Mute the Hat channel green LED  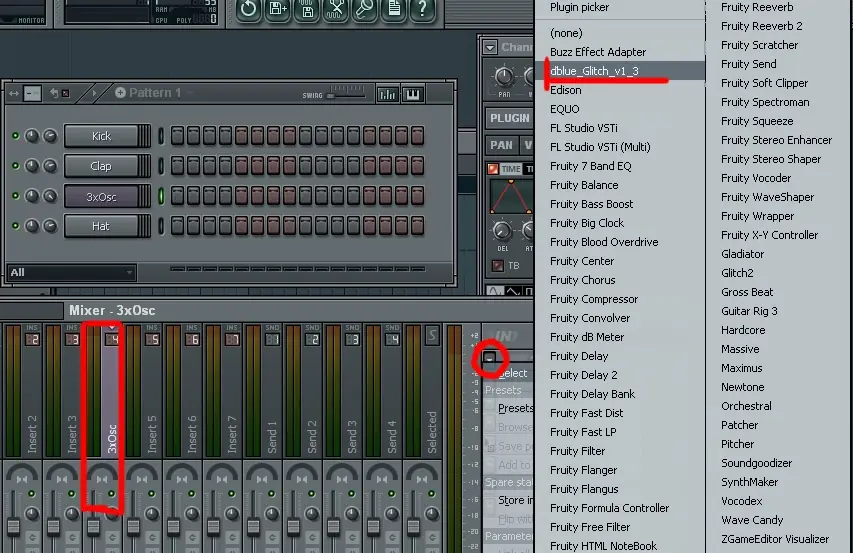[16, 226]
